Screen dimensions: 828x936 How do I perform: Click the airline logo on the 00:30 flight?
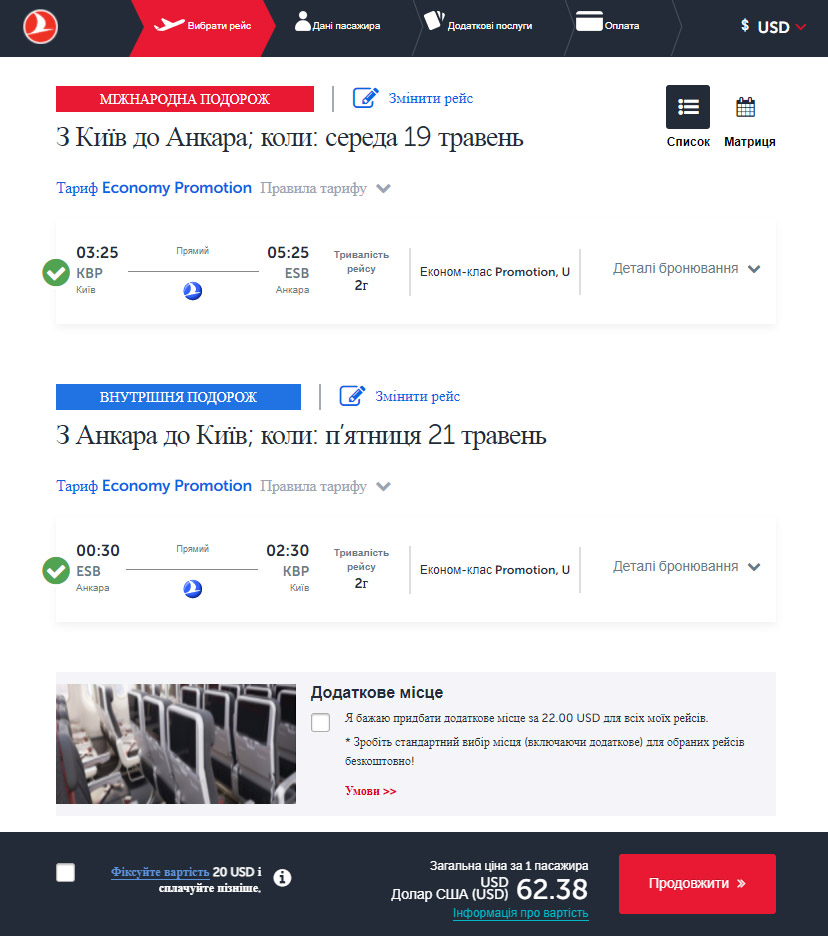point(192,589)
